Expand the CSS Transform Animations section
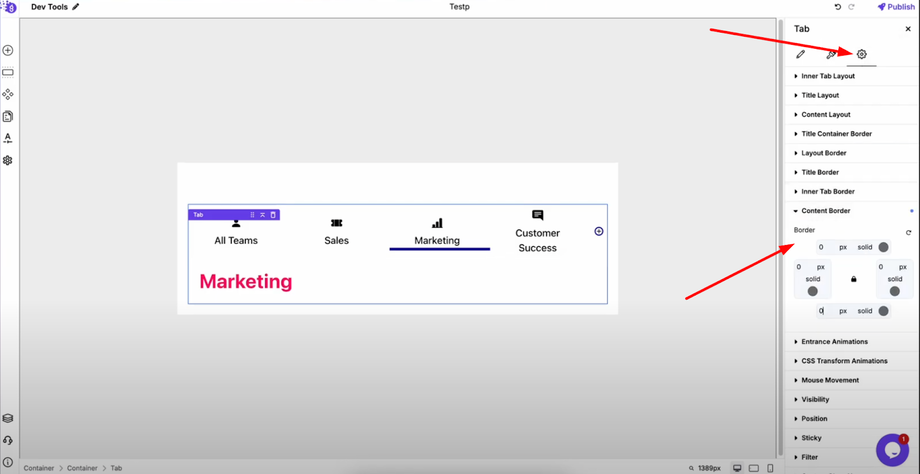The width and height of the screenshot is (920, 474). [x=853, y=361]
